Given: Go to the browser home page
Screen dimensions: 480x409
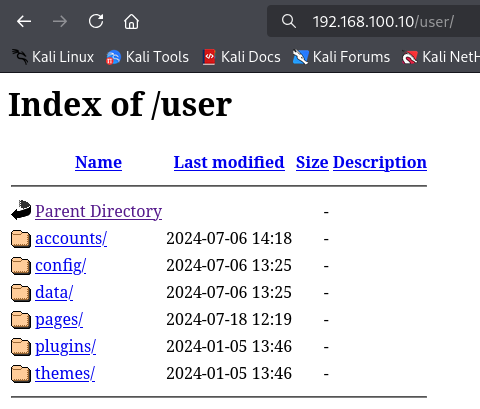Looking at the screenshot, I should click(x=131, y=22).
